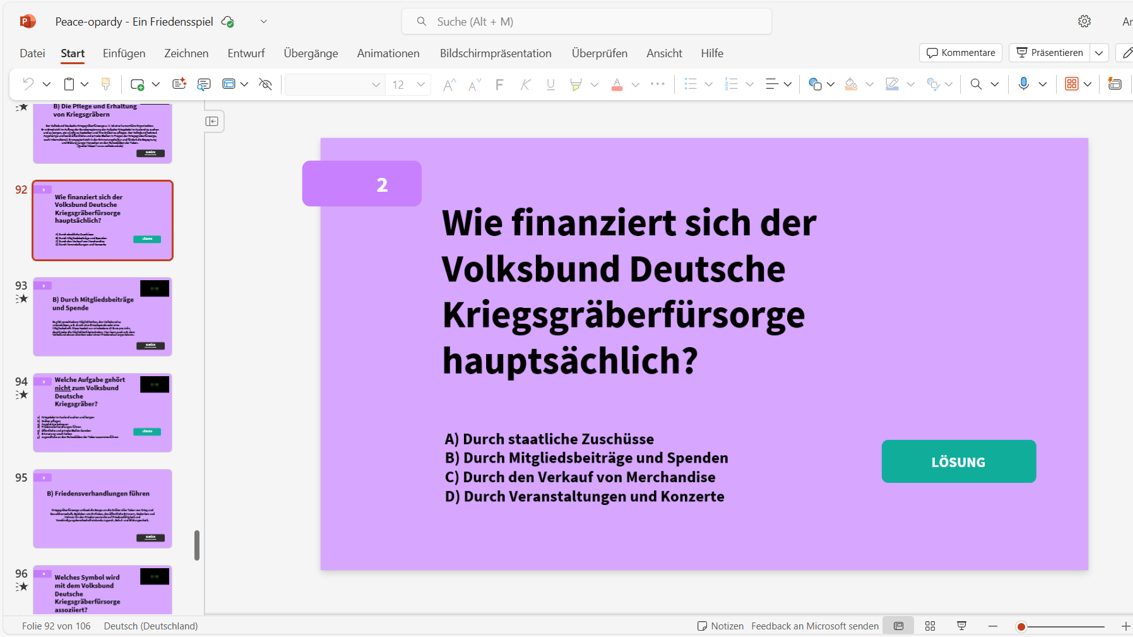This screenshot has width=1133, height=637.
Task: Click the Shapes icon in toolbar
Action: point(815,85)
